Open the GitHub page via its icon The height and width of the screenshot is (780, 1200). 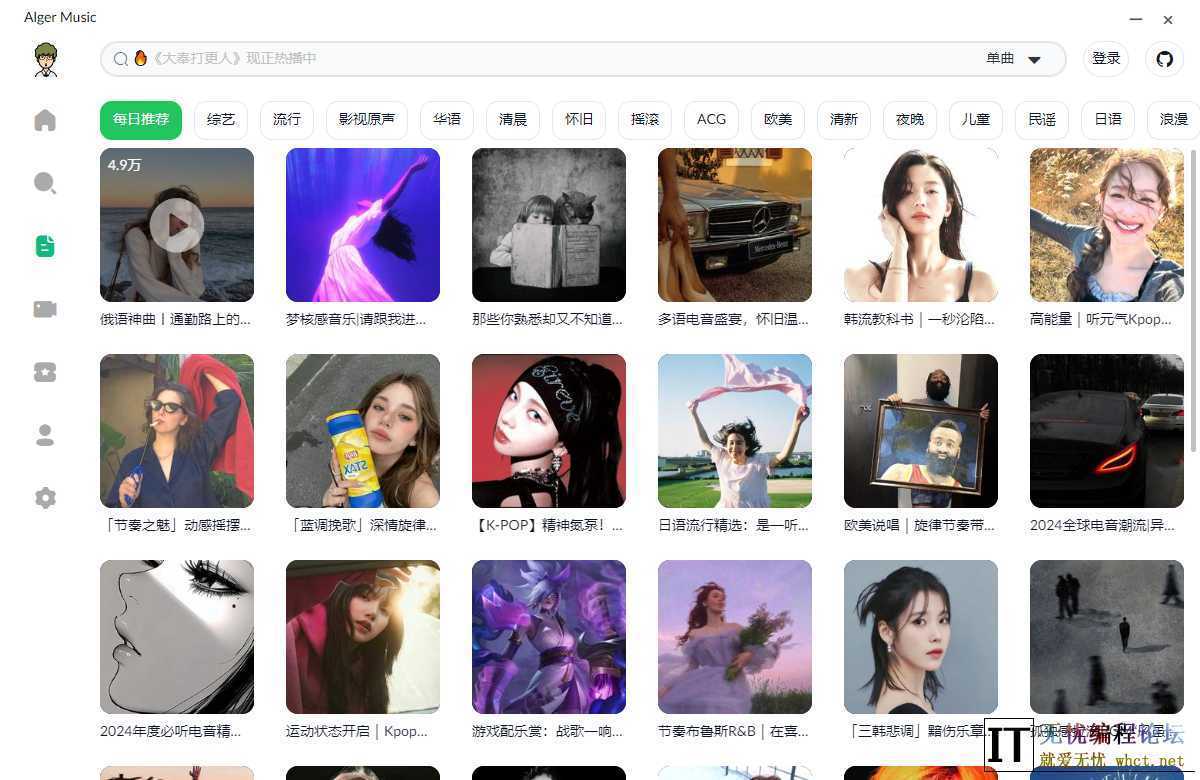(1164, 58)
